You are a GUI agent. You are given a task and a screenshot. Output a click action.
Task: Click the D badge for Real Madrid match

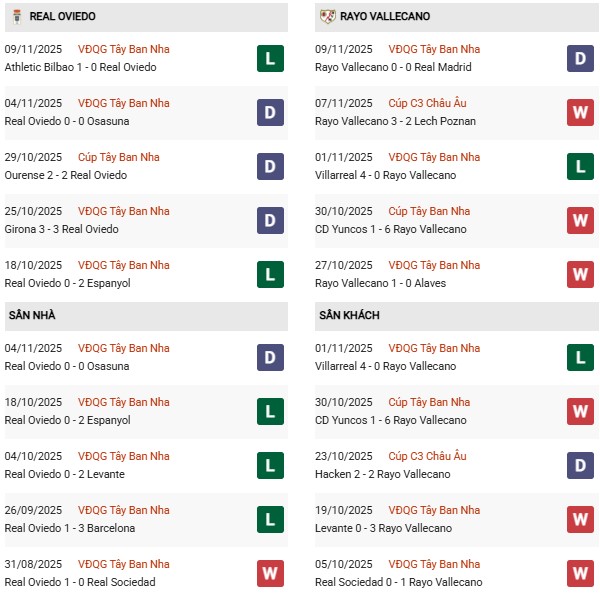point(580,59)
